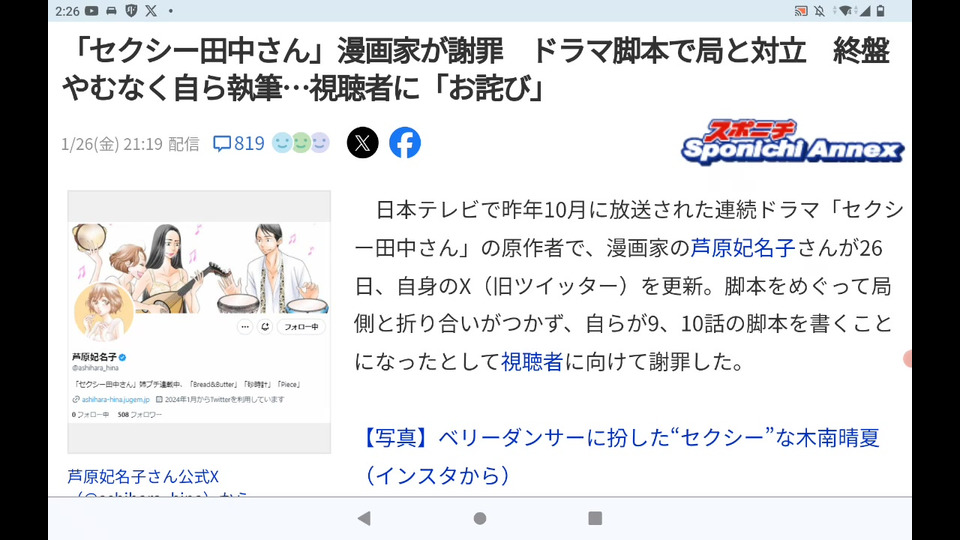960x540 pixels.
Task: Enlarge the X profile screenshot thumbnail
Action: click(199, 321)
